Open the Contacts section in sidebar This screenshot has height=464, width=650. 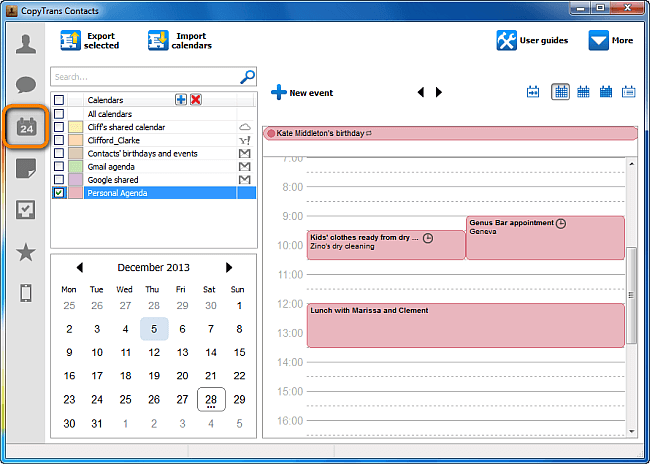(x=26, y=45)
